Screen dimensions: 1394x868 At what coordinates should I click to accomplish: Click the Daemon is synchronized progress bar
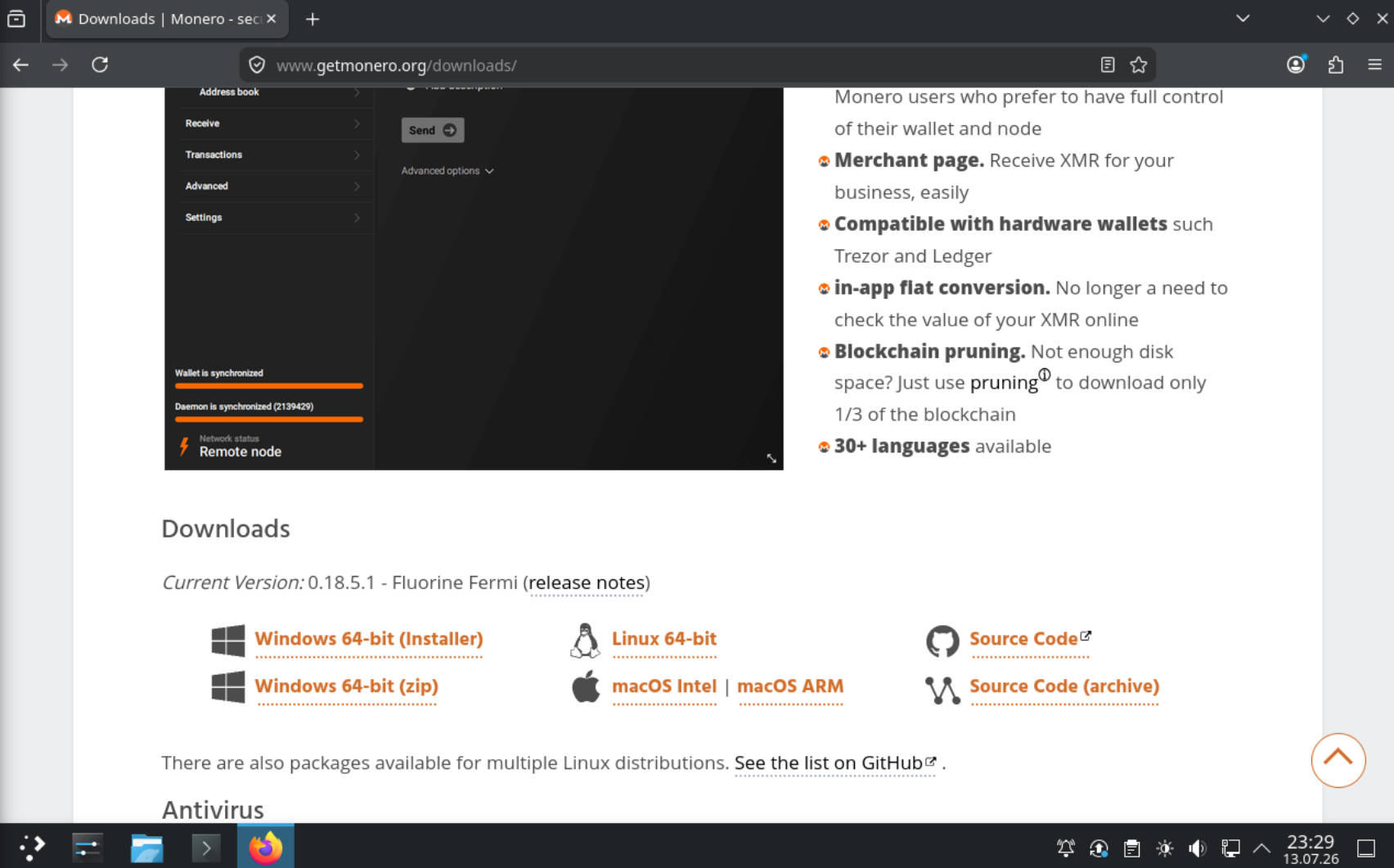268,420
